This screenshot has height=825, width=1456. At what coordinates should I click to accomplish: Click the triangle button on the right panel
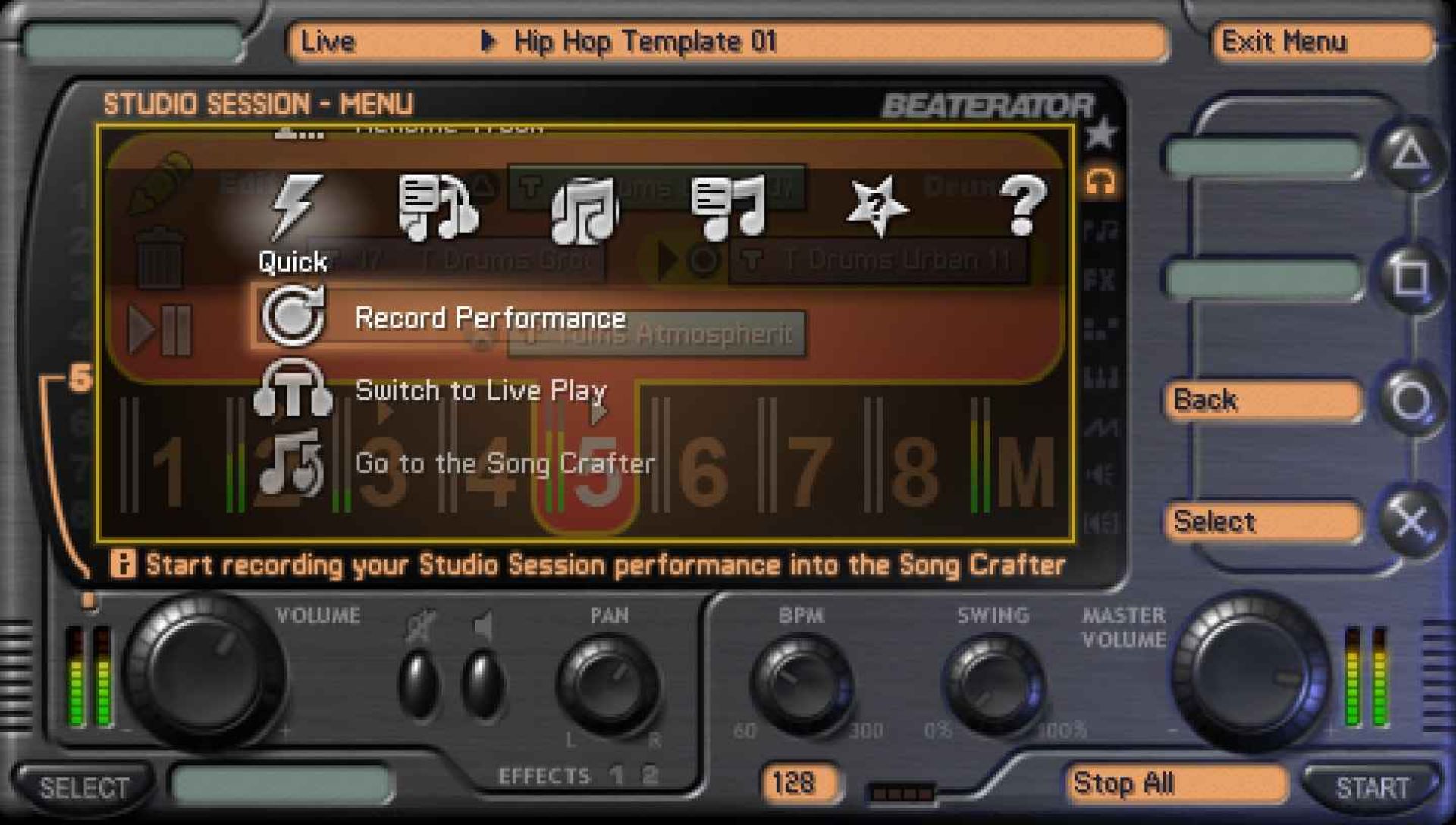tap(1410, 155)
